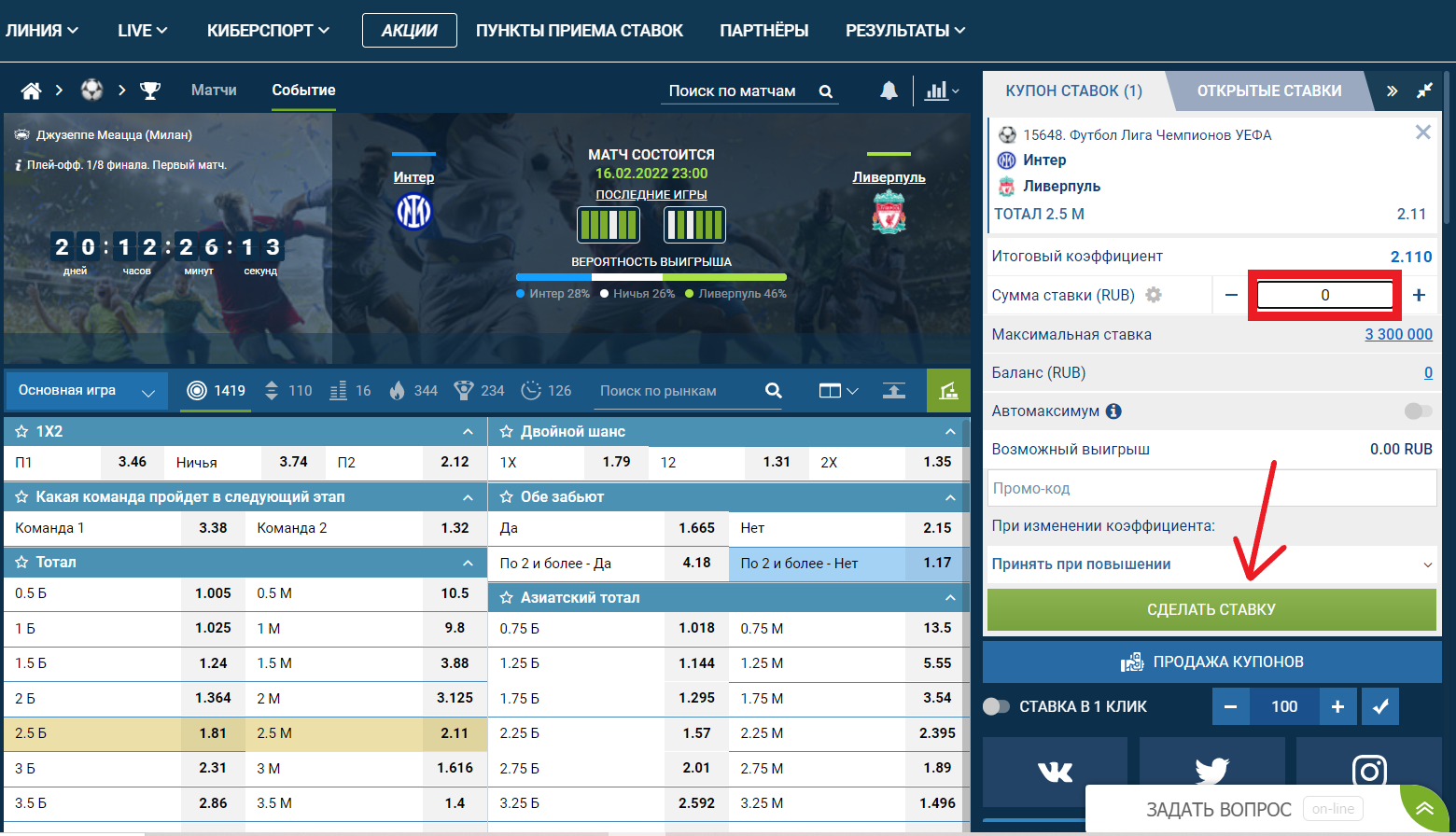Click the market search magnifier icon

click(x=773, y=391)
